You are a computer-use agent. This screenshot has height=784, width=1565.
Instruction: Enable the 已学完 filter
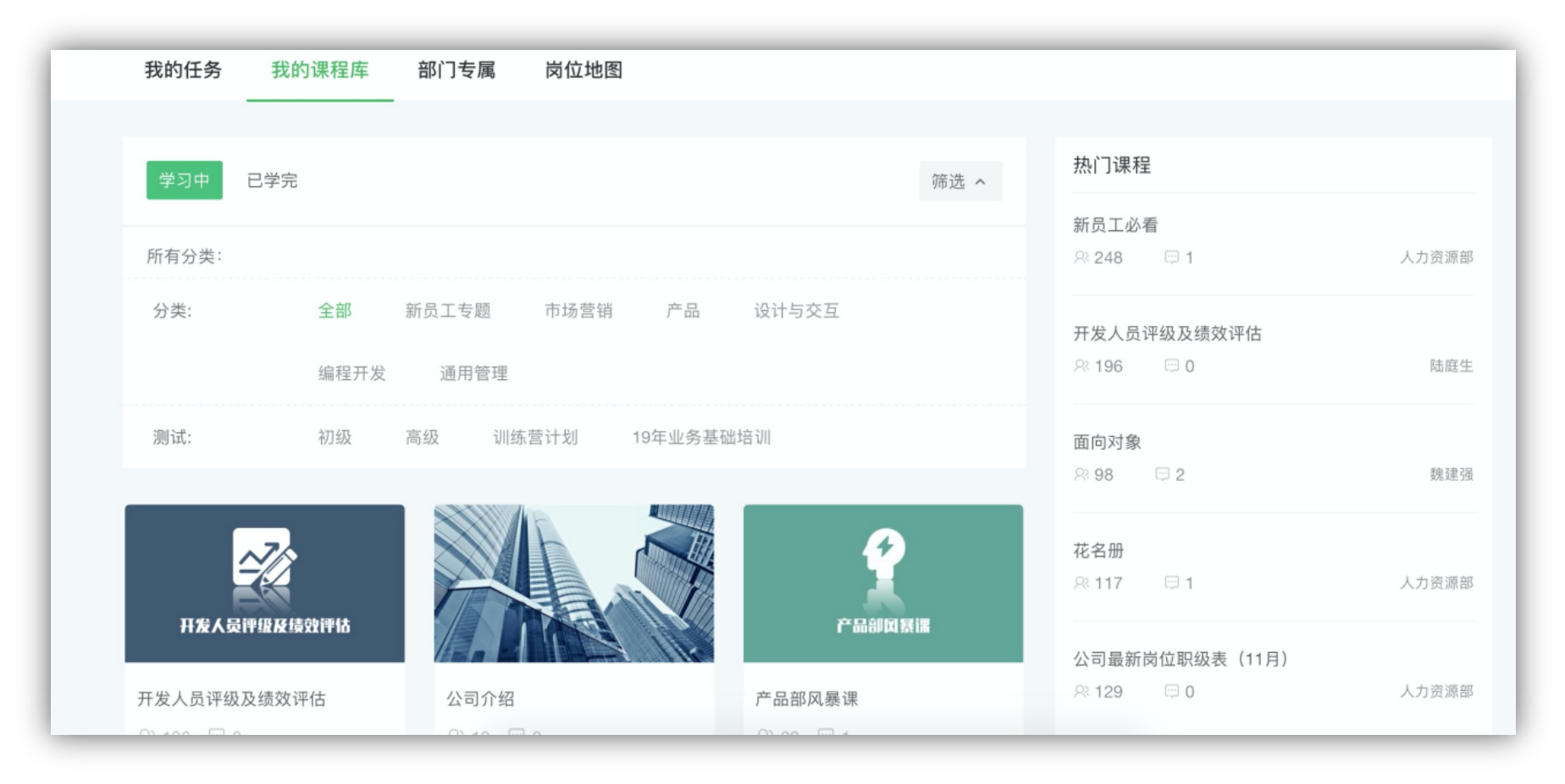tap(268, 180)
